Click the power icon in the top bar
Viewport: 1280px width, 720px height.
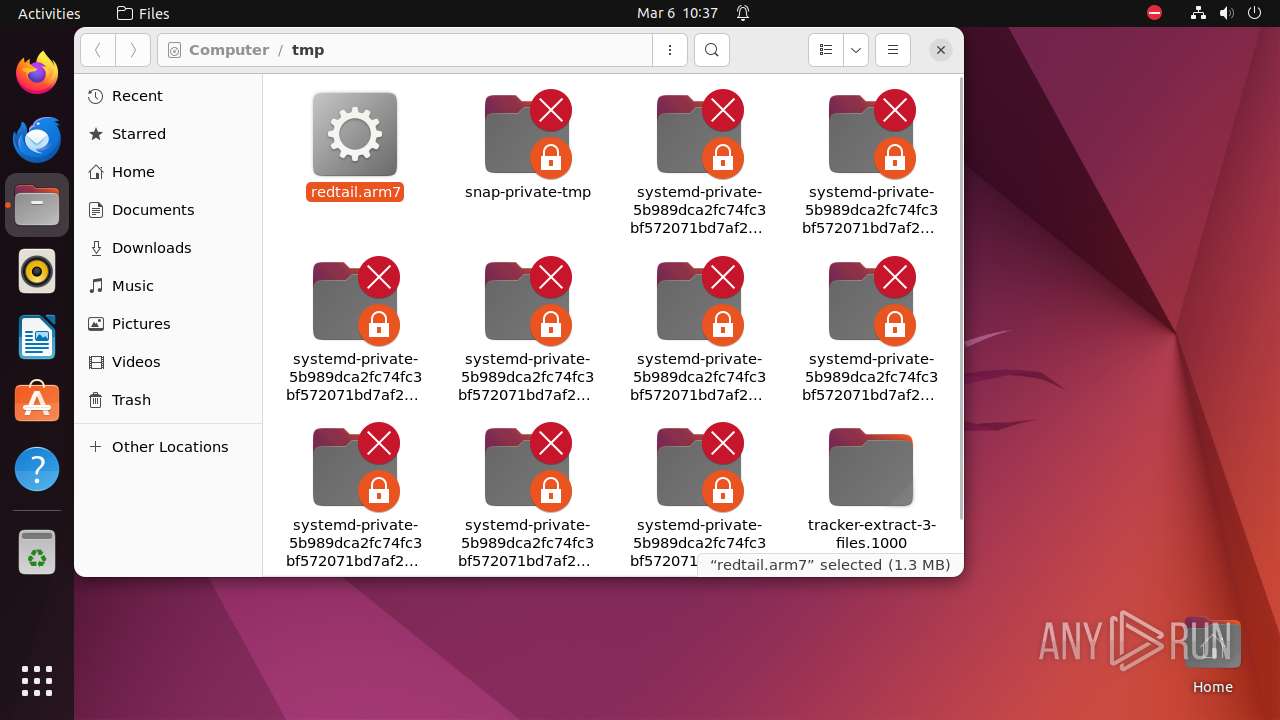[1255, 13]
